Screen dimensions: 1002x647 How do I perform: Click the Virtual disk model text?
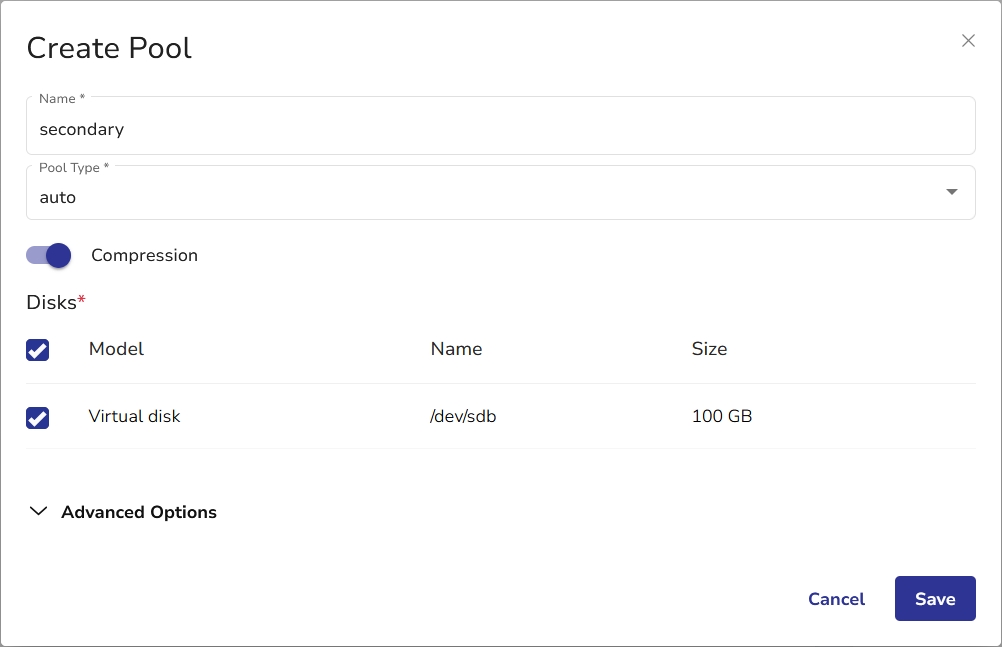[134, 416]
